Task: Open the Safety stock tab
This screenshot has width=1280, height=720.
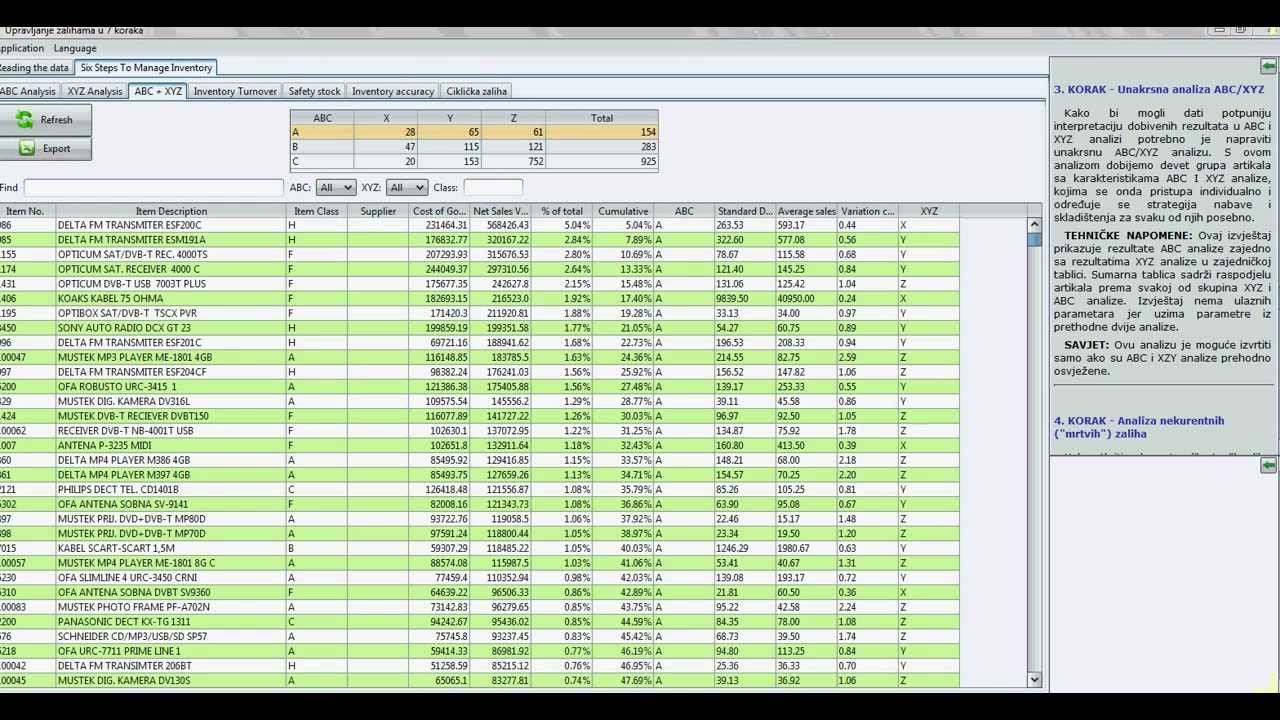Action: pos(314,91)
